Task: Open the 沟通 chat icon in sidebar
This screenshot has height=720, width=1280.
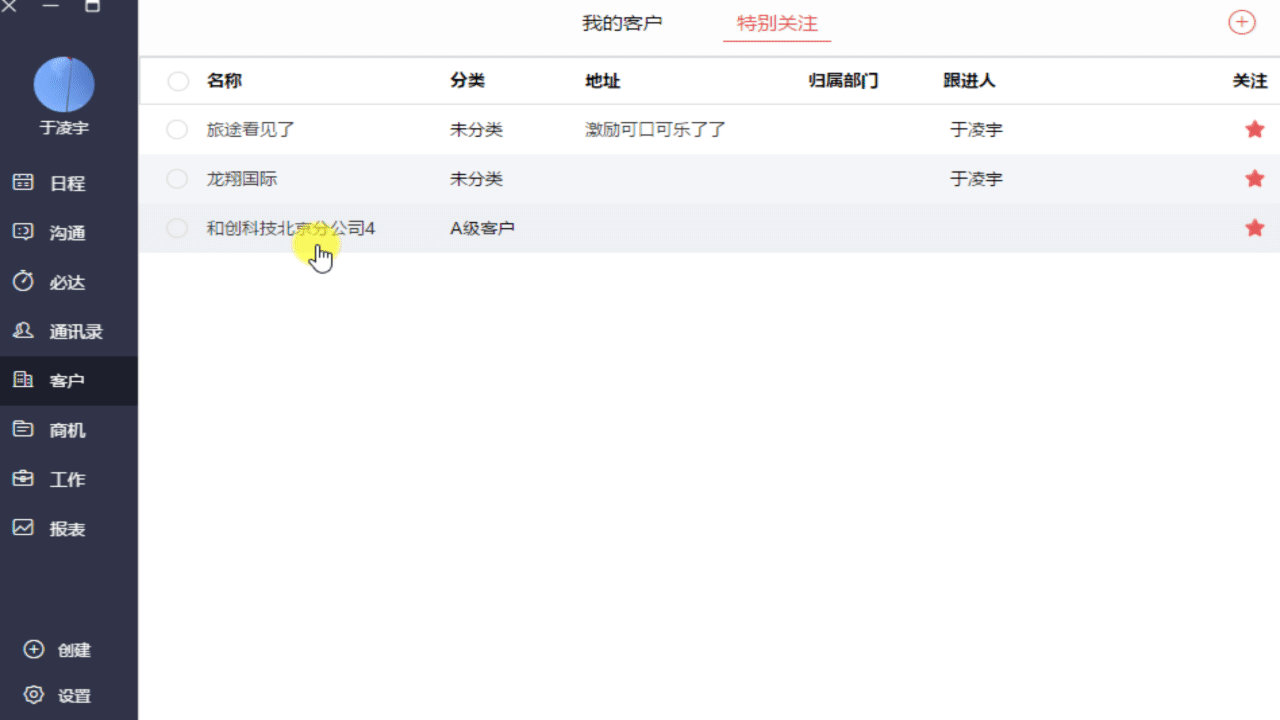Action: coord(23,232)
